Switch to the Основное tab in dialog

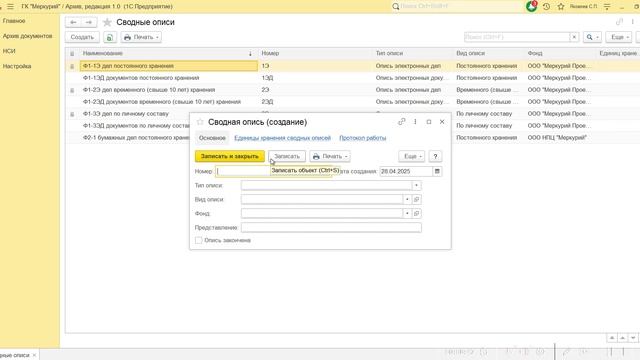pyautogui.click(x=212, y=138)
